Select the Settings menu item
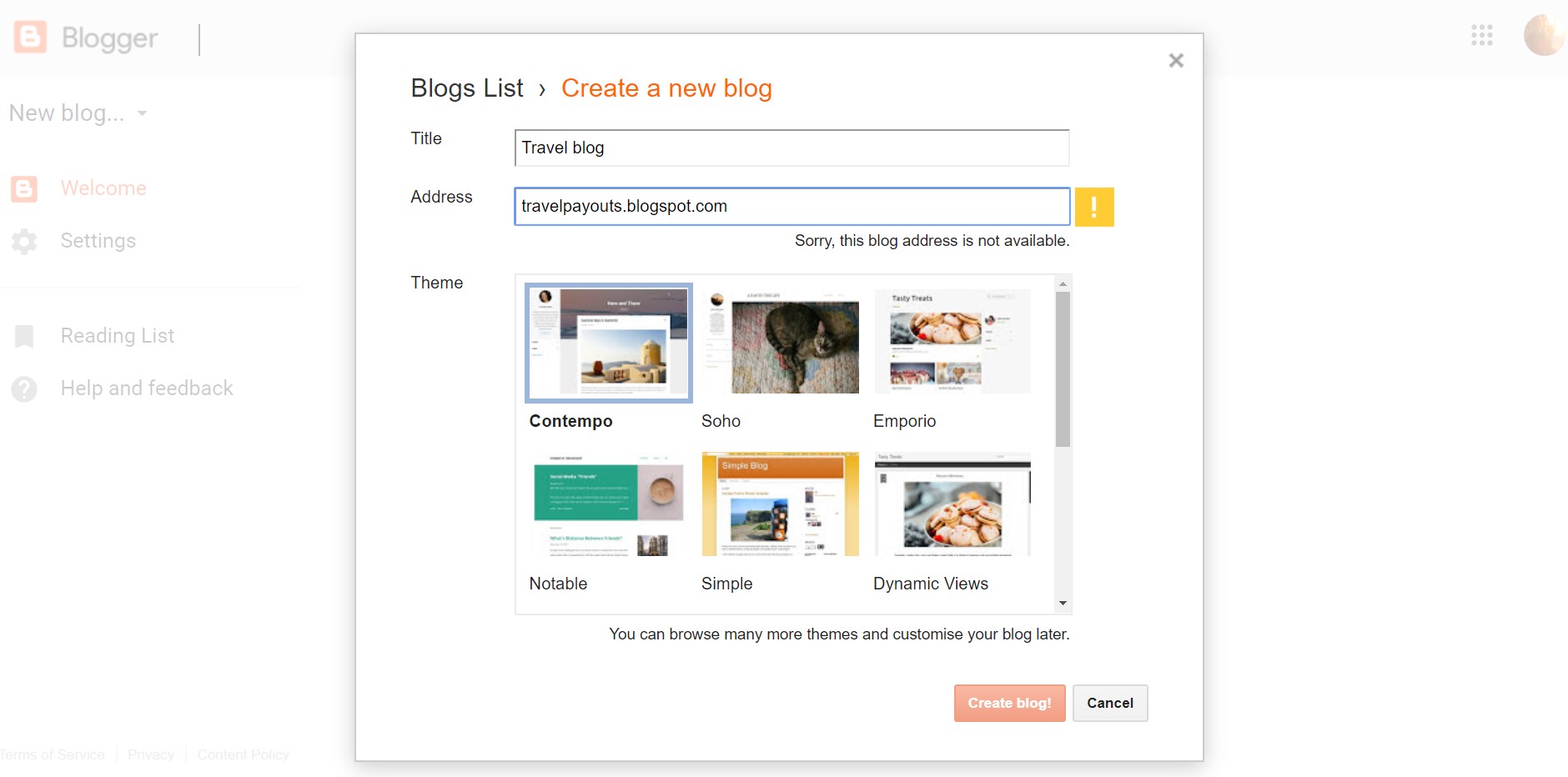This screenshot has height=777, width=1568. point(98,241)
